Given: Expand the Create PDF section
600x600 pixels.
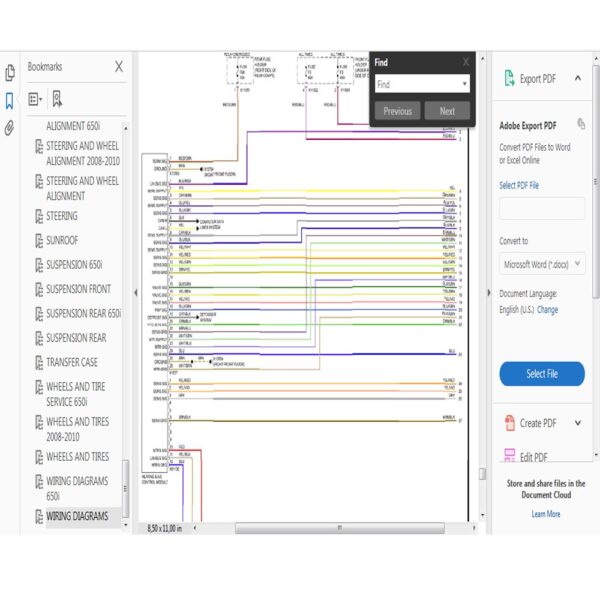Looking at the screenshot, I should pos(578,423).
